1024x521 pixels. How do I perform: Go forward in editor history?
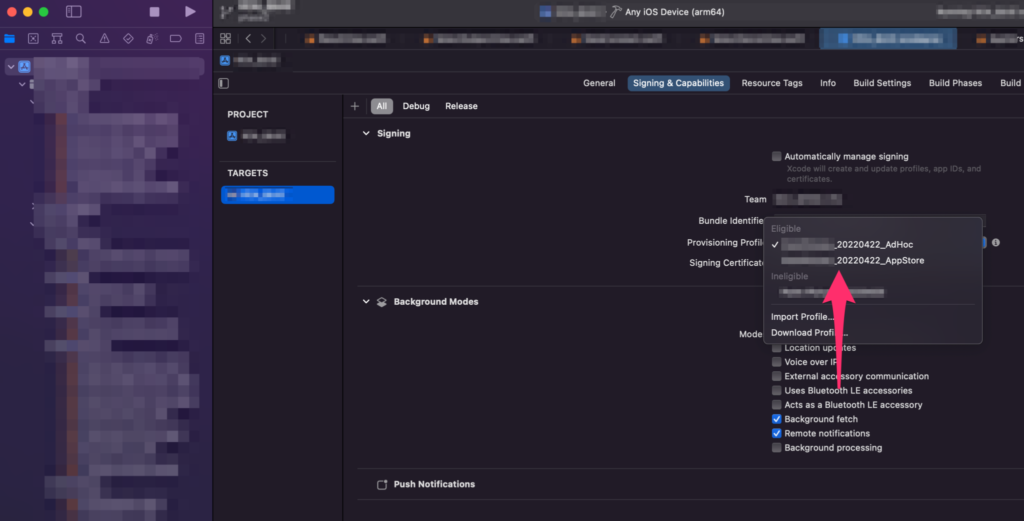pos(264,39)
